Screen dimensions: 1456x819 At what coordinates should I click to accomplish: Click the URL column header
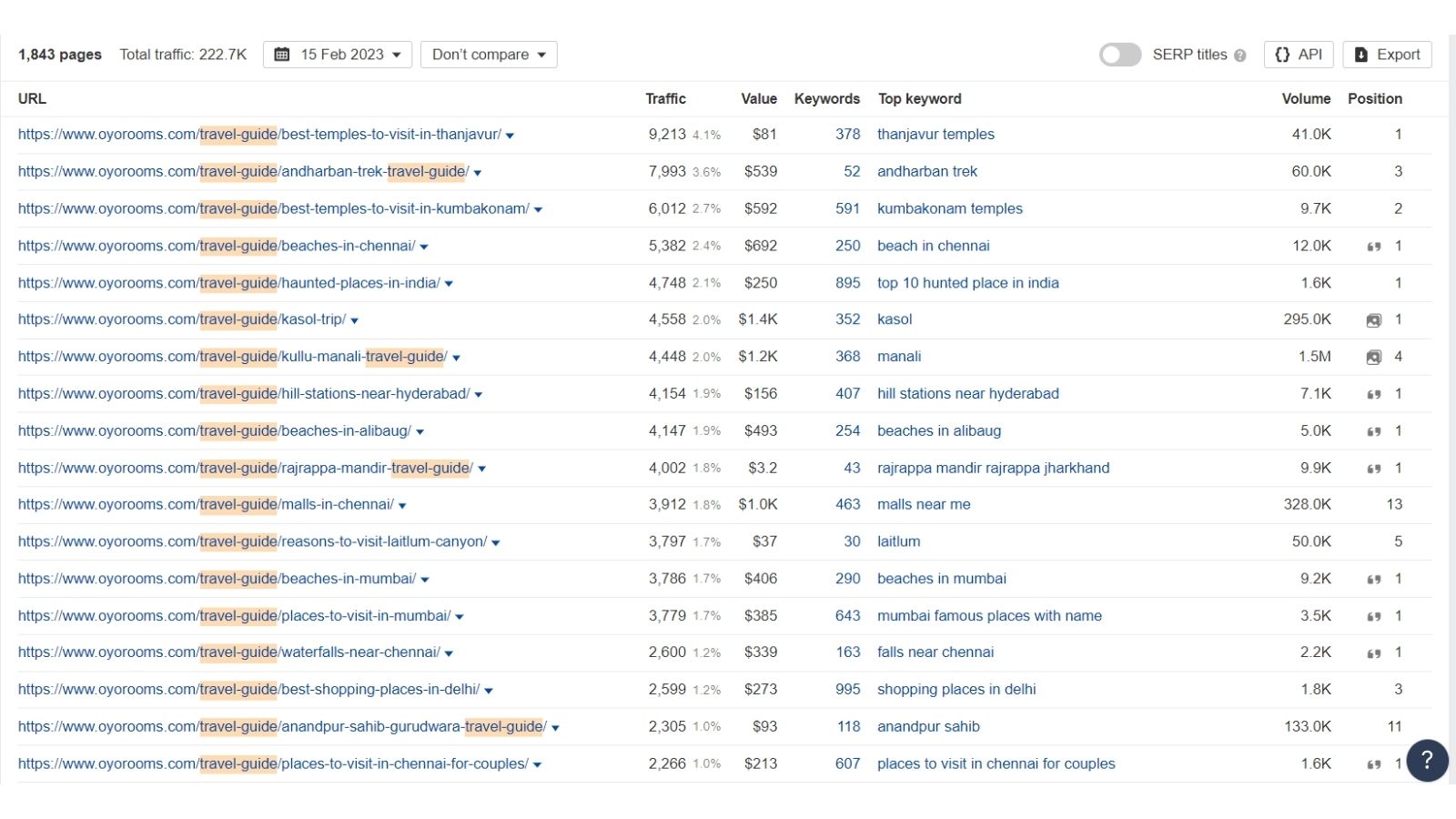[32, 98]
